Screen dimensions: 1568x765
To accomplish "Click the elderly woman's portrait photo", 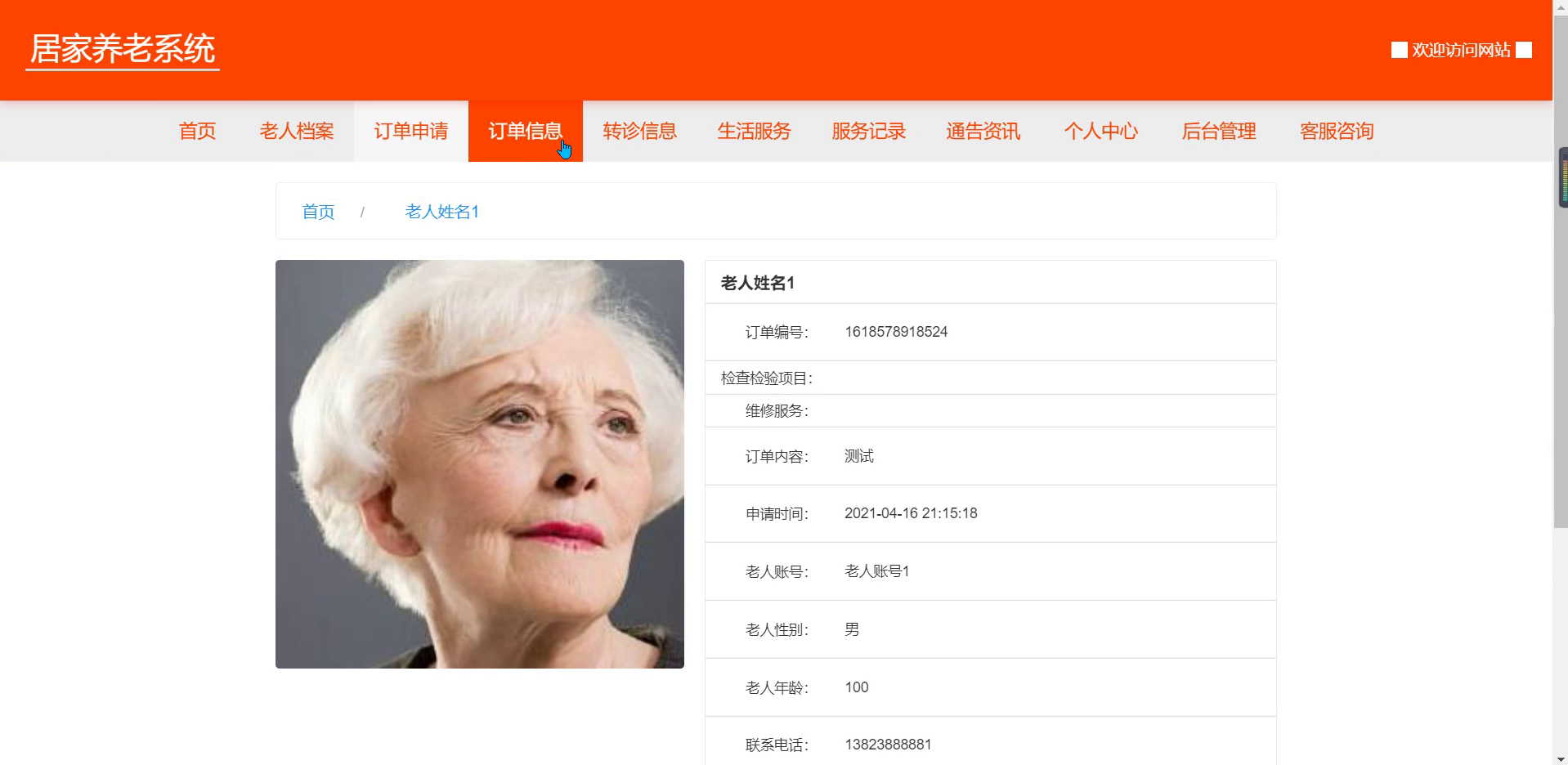I will tap(480, 464).
